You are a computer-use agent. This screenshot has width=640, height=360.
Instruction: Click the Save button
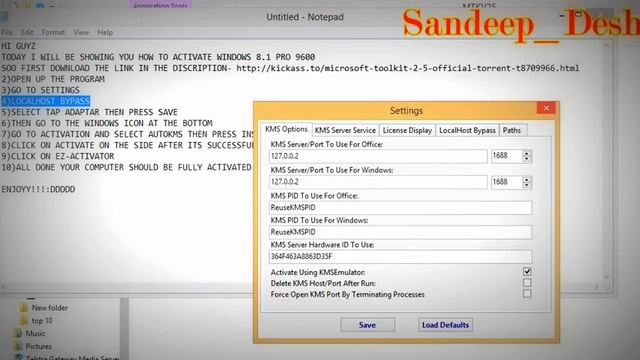tap(367, 325)
